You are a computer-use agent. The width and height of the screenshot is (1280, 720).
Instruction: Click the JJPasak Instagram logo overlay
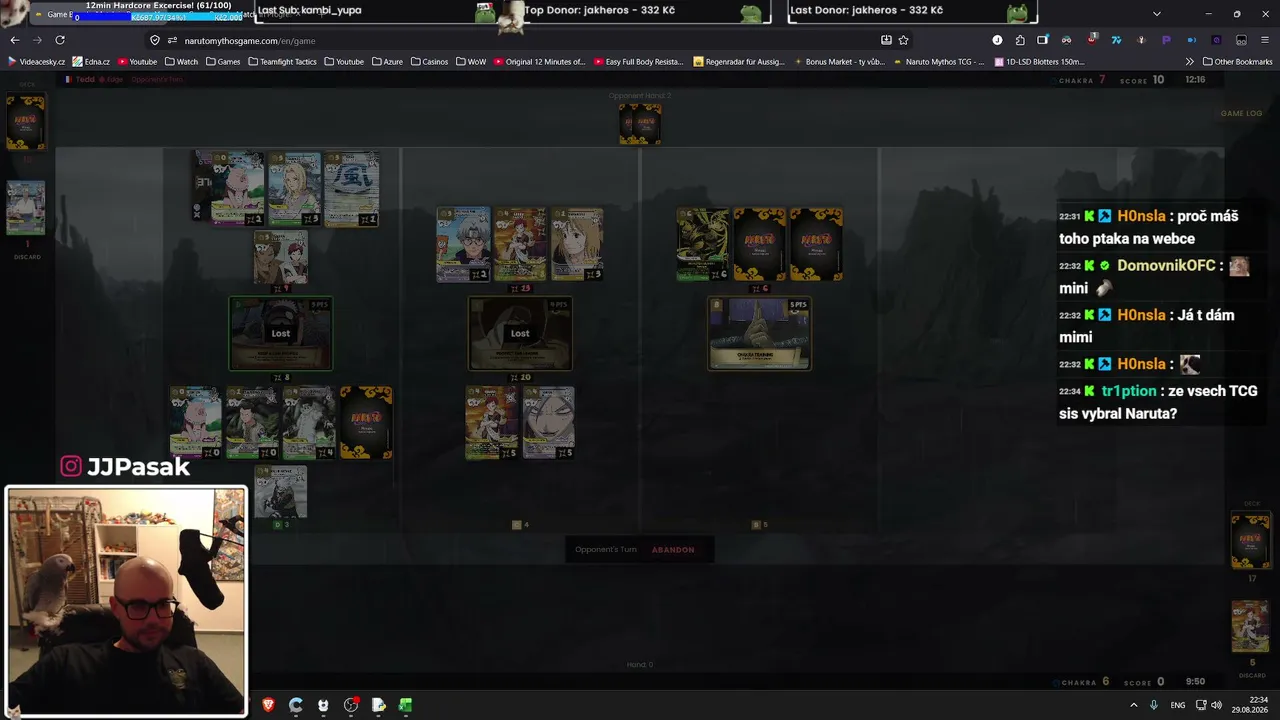pyautogui.click(x=71, y=466)
